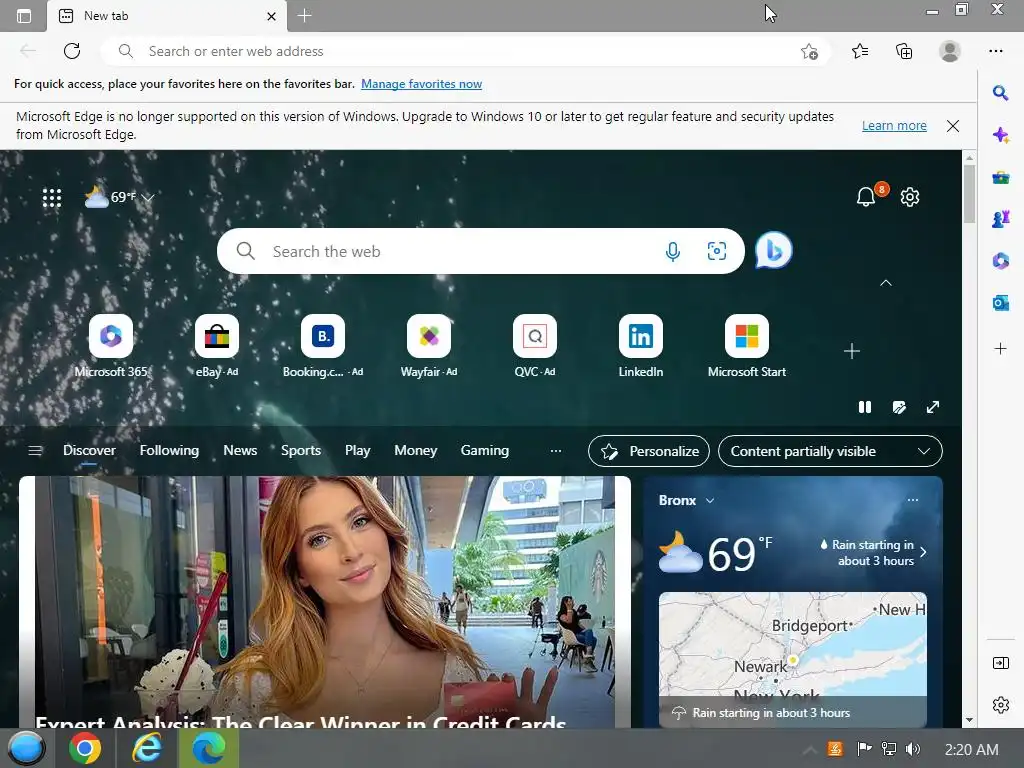Edit background image icon

[x=899, y=408]
